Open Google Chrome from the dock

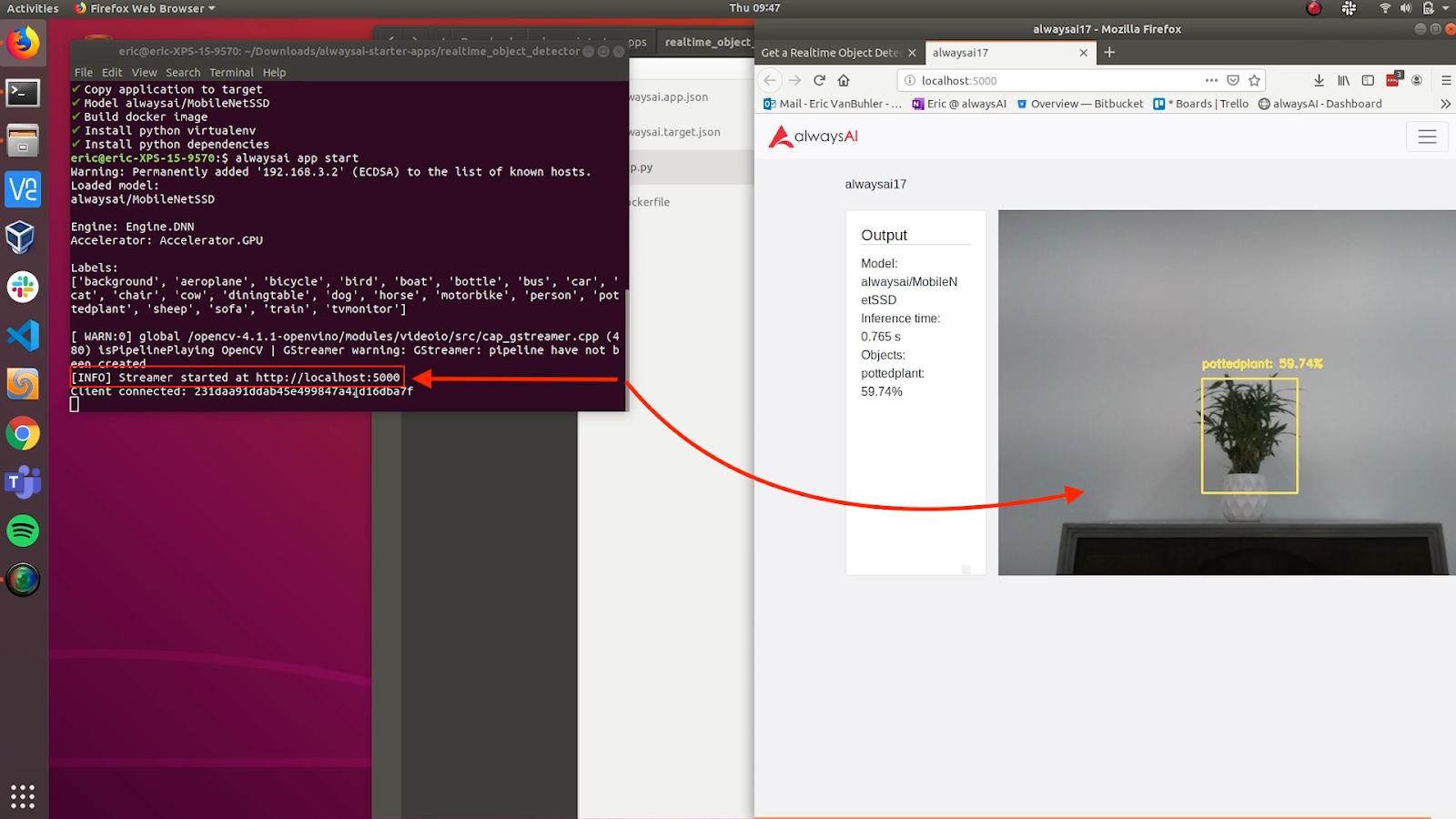[x=23, y=434]
